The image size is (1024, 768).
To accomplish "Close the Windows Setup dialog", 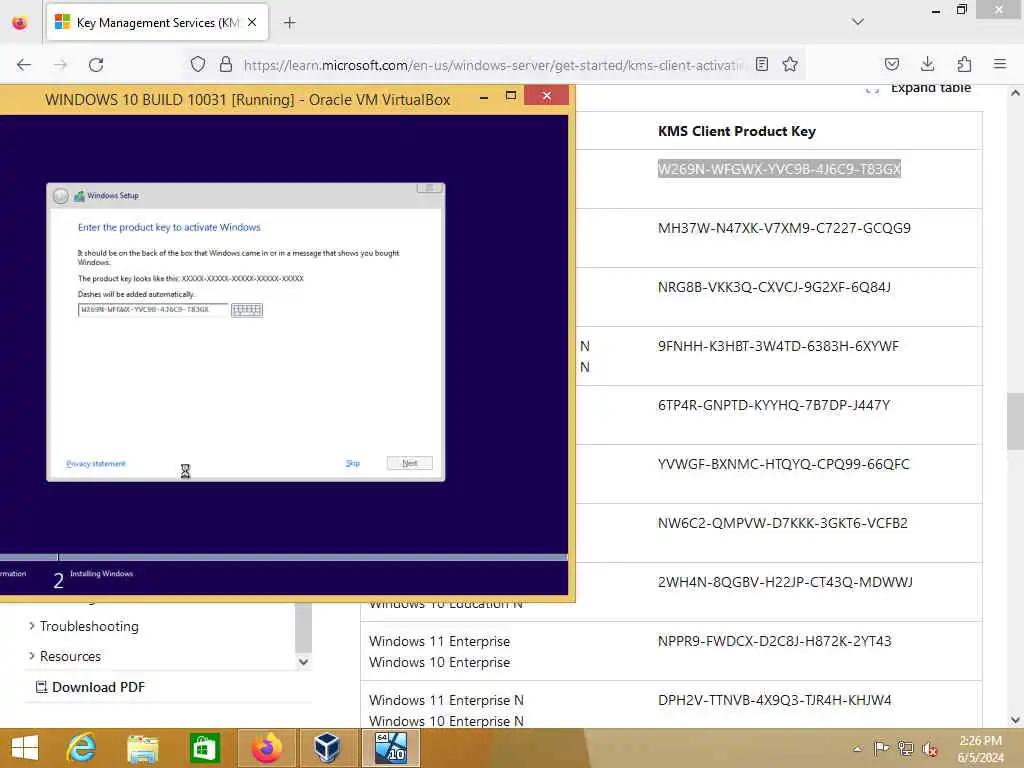I will (430, 188).
